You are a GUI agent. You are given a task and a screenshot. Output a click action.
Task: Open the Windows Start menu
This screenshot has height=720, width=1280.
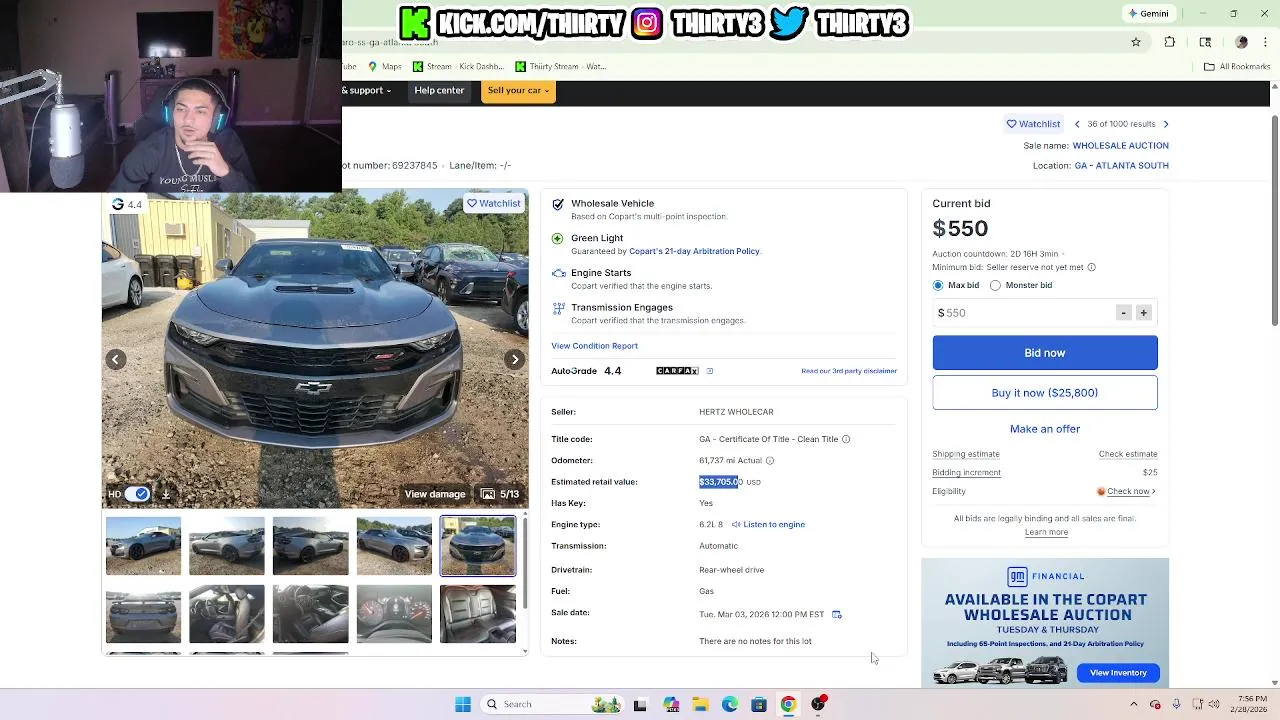tap(463, 704)
